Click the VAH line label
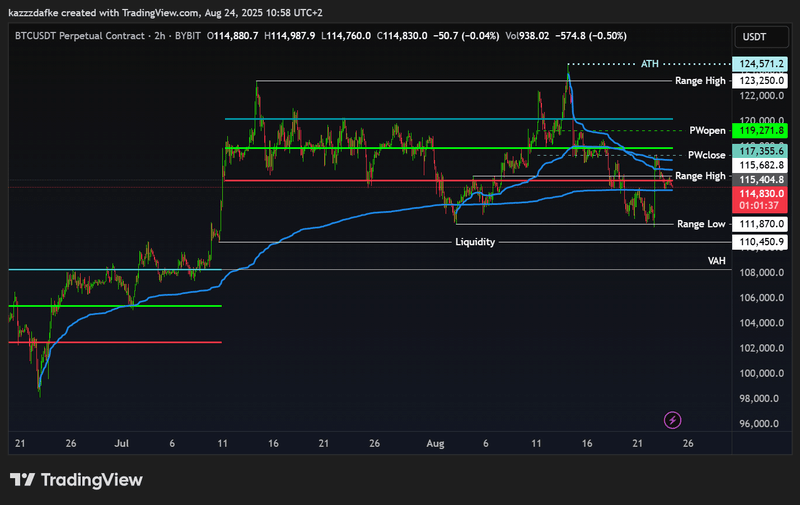Screen dimensions: 800x505 pyautogui.click(x=716, y=261)
